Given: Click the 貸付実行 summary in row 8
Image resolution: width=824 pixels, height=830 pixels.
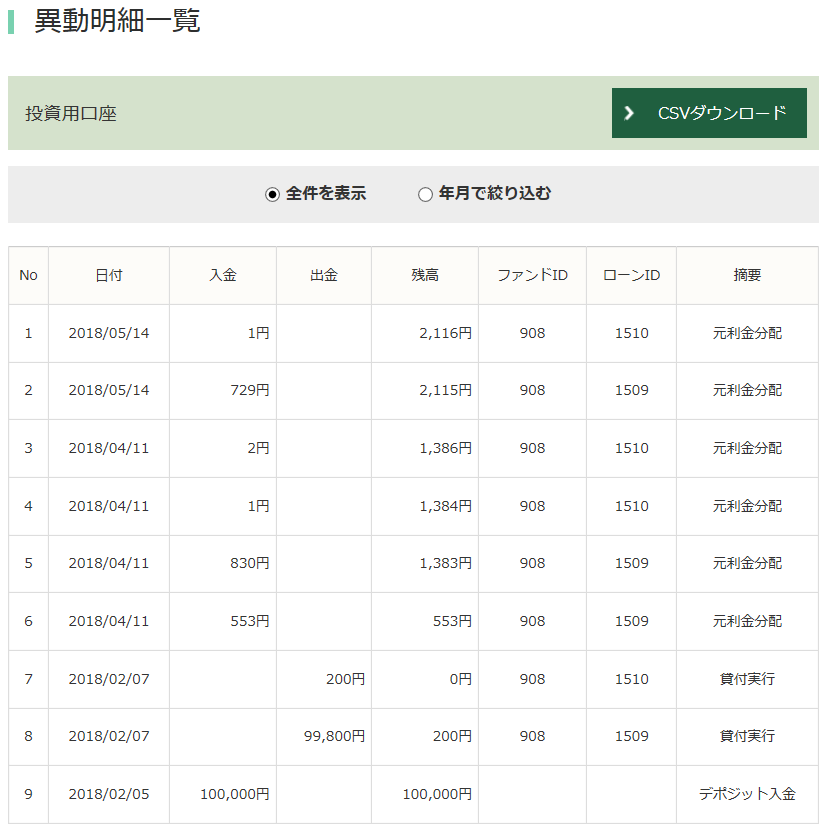Looking at the screenshot, I should coord(747,736).
